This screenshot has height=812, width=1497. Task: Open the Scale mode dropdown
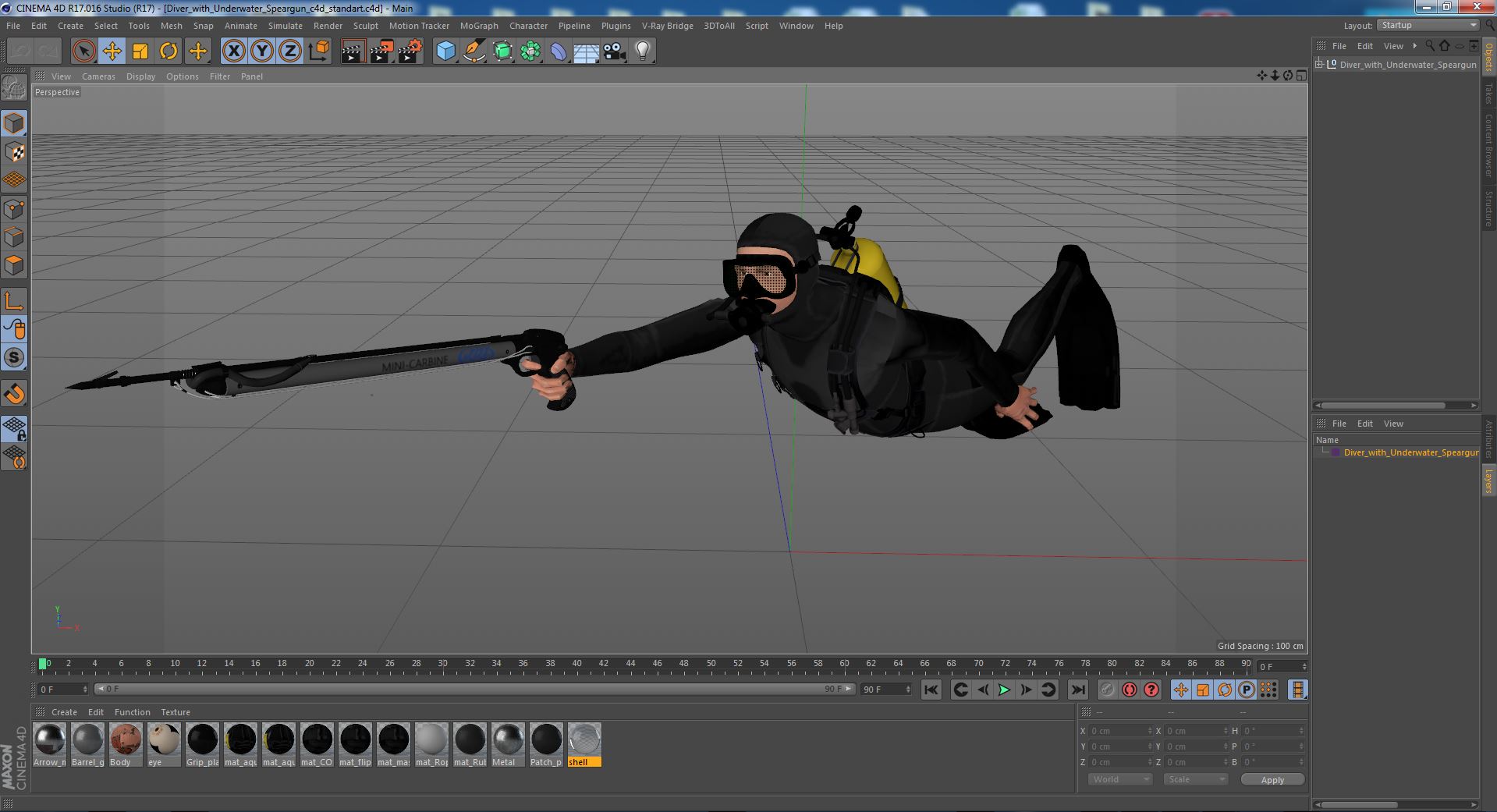coord(1195,779)
